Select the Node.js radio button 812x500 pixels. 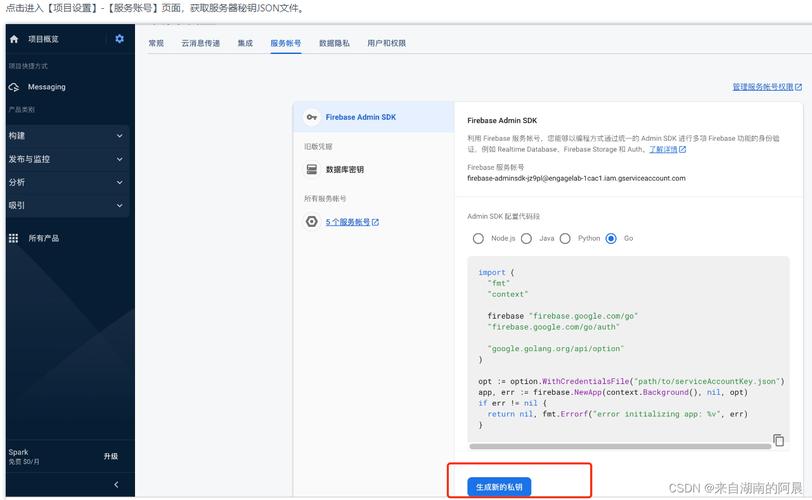tap(478, 238)
